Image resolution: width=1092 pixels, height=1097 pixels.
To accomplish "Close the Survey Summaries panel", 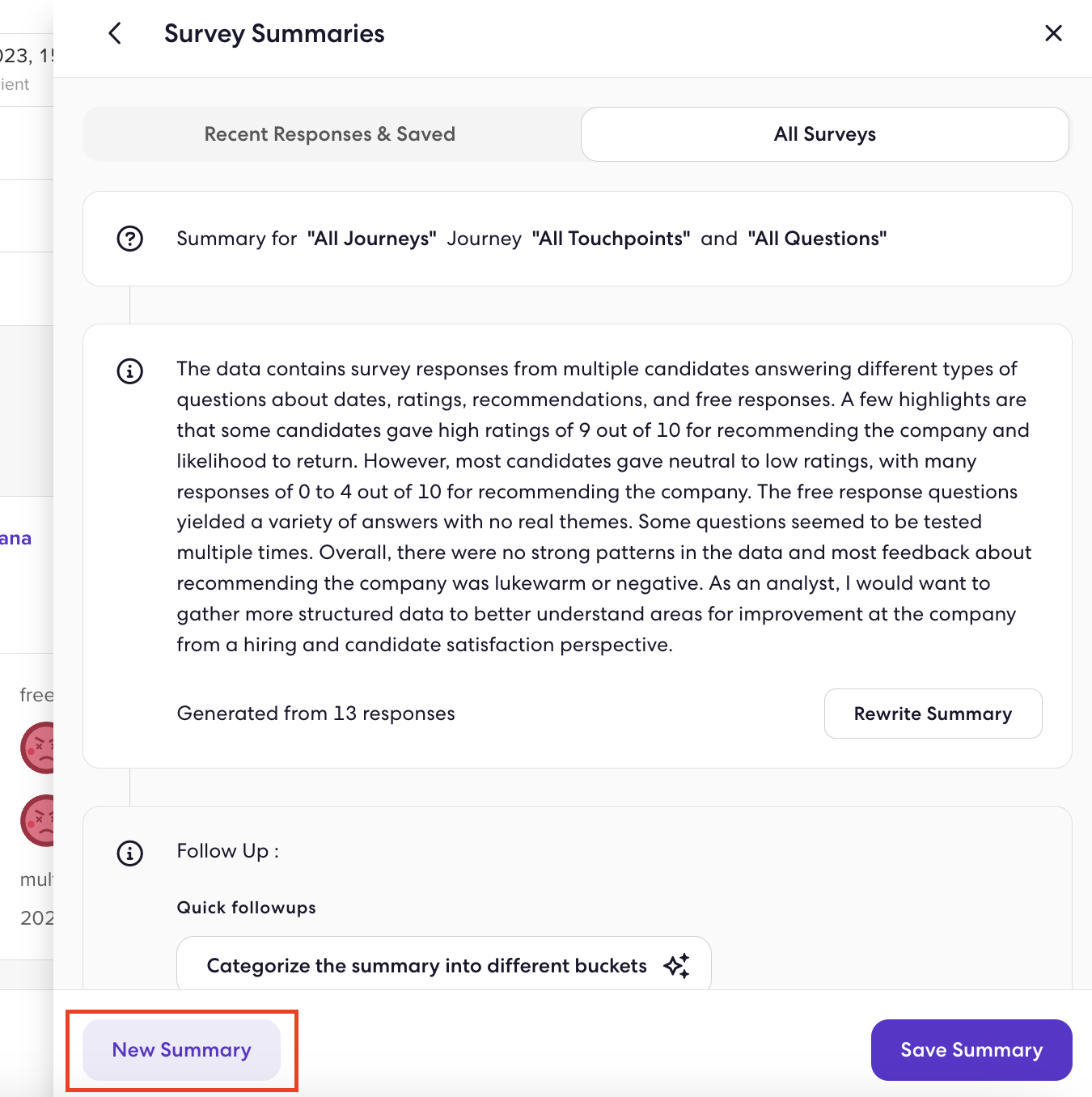I will (x=1053, y=33).
